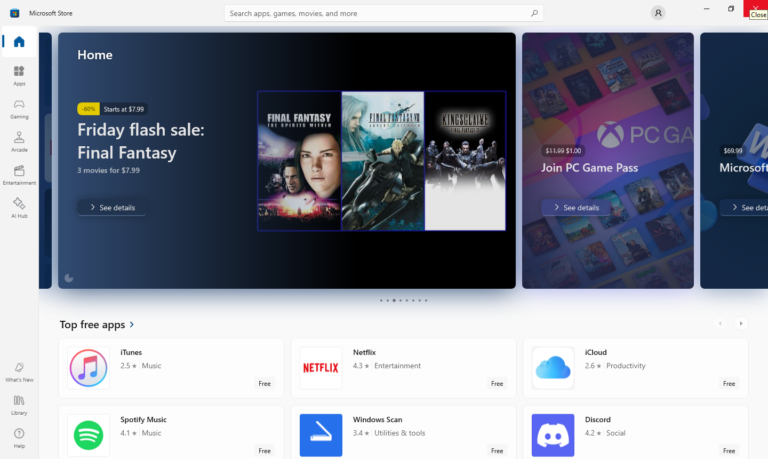Image resolution: width=768 pixels, height=459 pixels.
Task: Open the iCloud app icon
Action: [x=553, y=368]
